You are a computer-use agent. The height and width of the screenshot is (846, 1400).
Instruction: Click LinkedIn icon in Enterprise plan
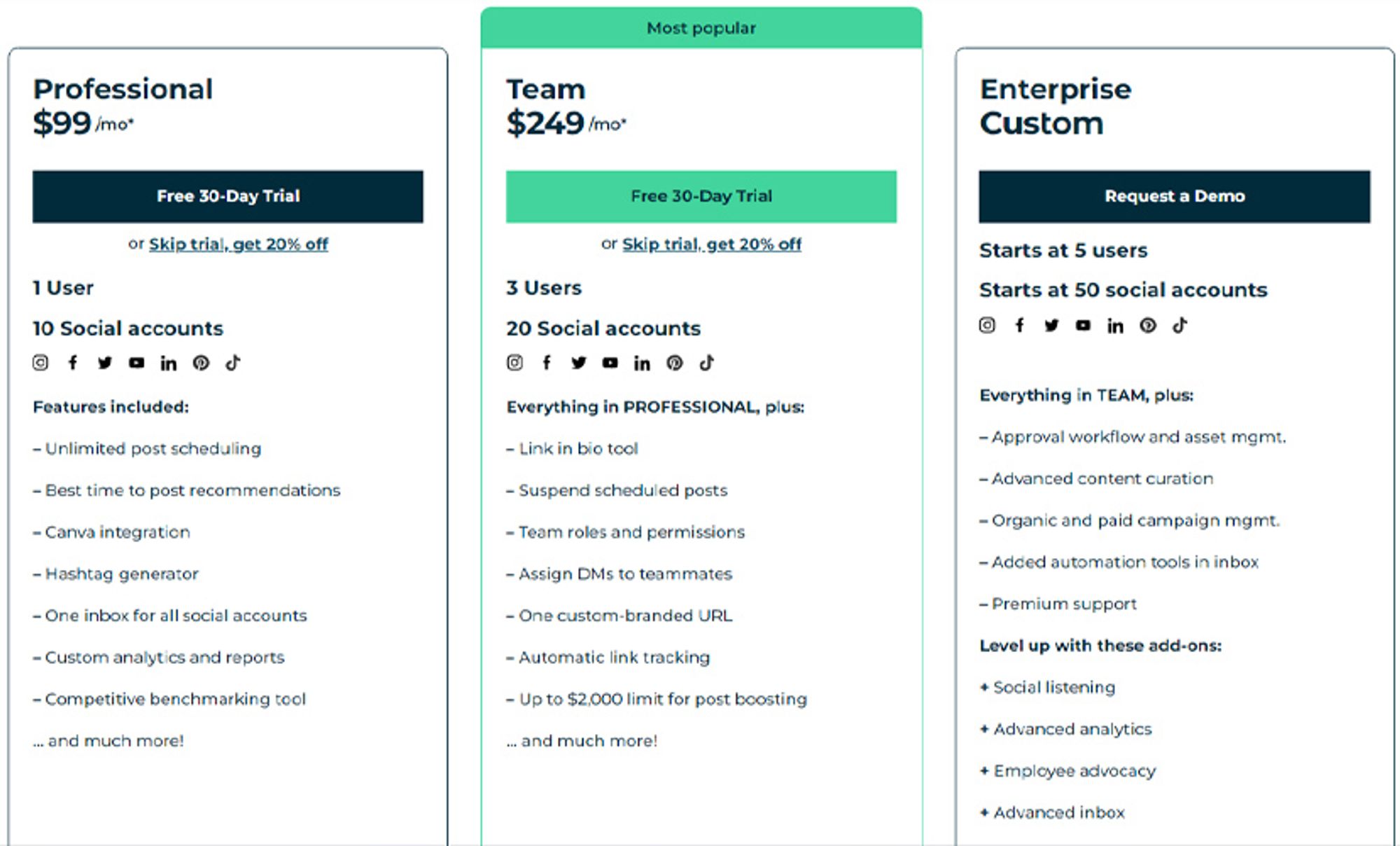(x=1115, y=325)
